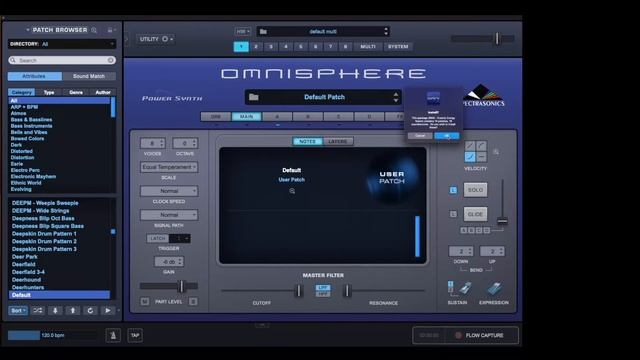The height and width of the screenshot is (360, 640).
Task: Open the Type attribute column
Action: (x=49, y=92)
